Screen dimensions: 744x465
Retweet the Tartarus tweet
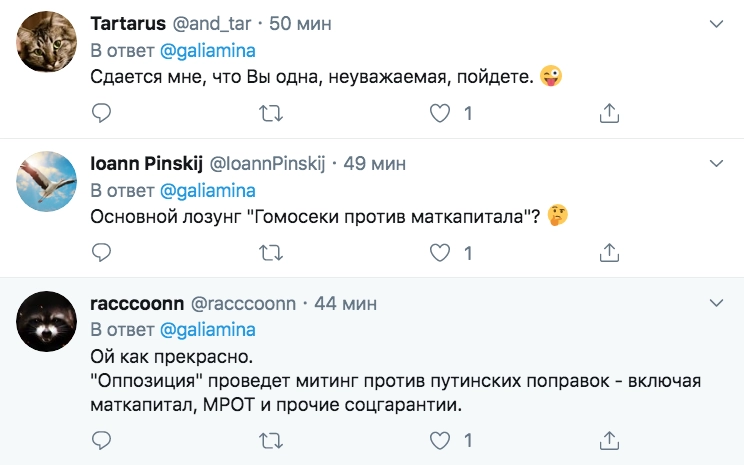click(270, 115)
